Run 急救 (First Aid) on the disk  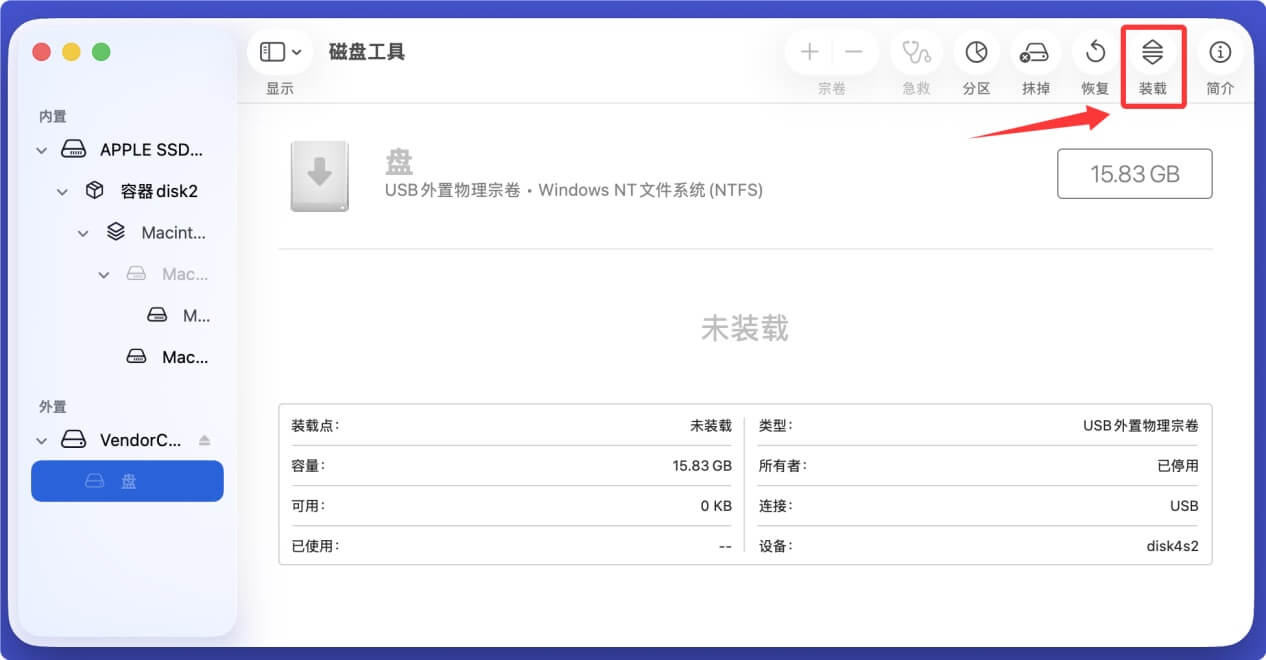916,52
